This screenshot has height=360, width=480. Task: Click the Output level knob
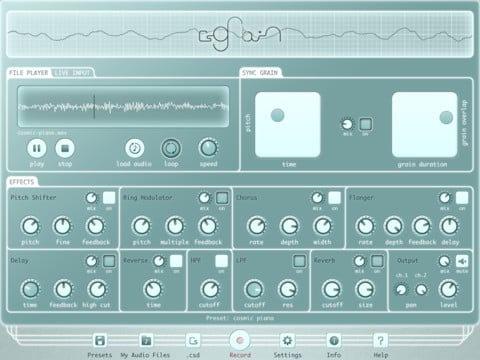[x=449, y=289]
